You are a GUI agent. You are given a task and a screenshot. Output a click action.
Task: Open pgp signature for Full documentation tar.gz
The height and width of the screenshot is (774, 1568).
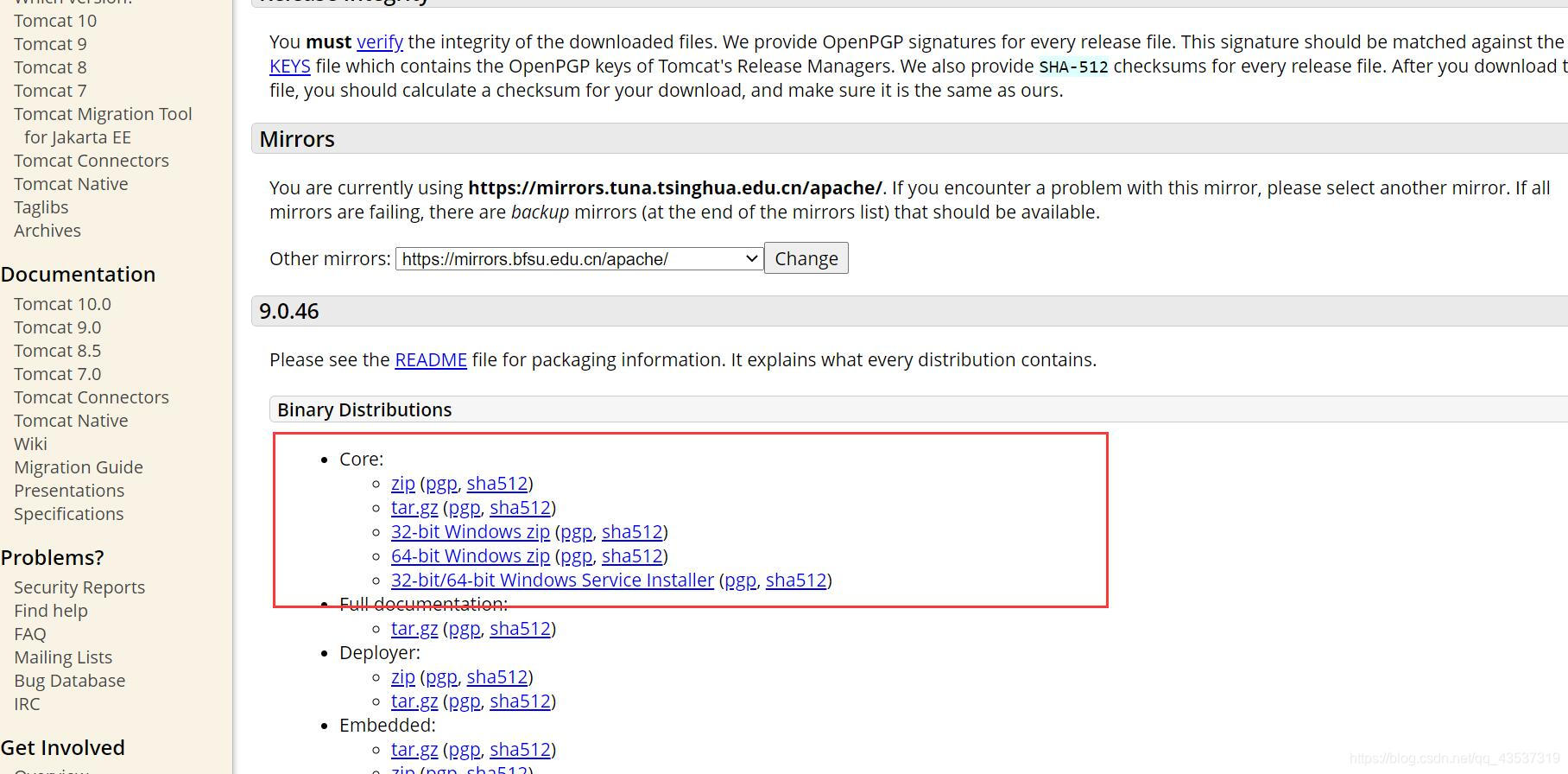pyautogui.click(x=465, y=629)
